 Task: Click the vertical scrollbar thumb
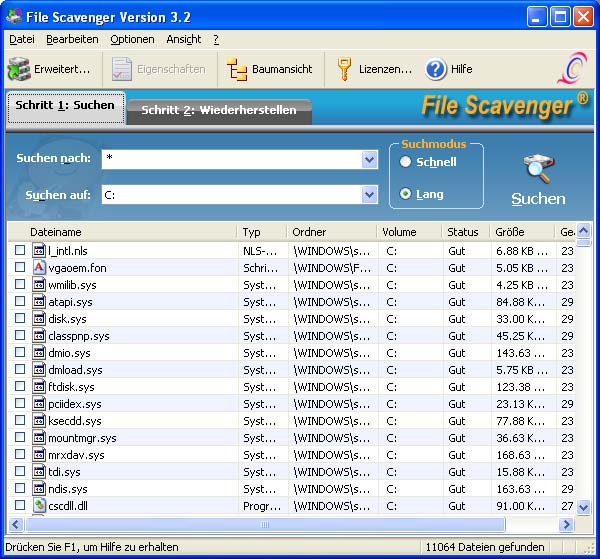tap(584, 243)
